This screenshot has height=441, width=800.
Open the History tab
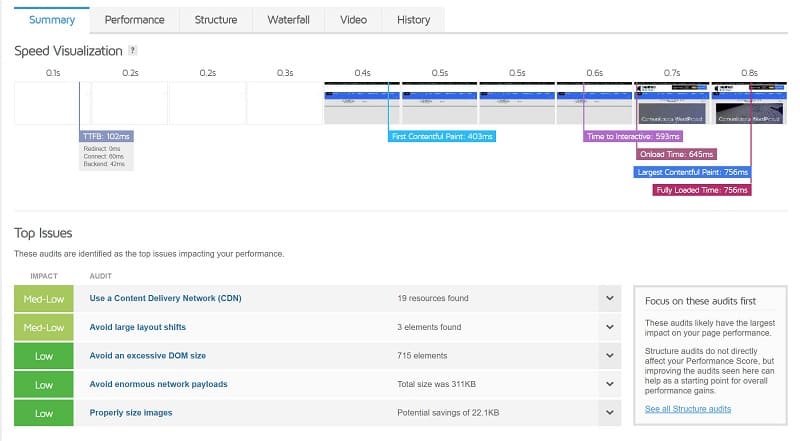(x=413, y=19)
